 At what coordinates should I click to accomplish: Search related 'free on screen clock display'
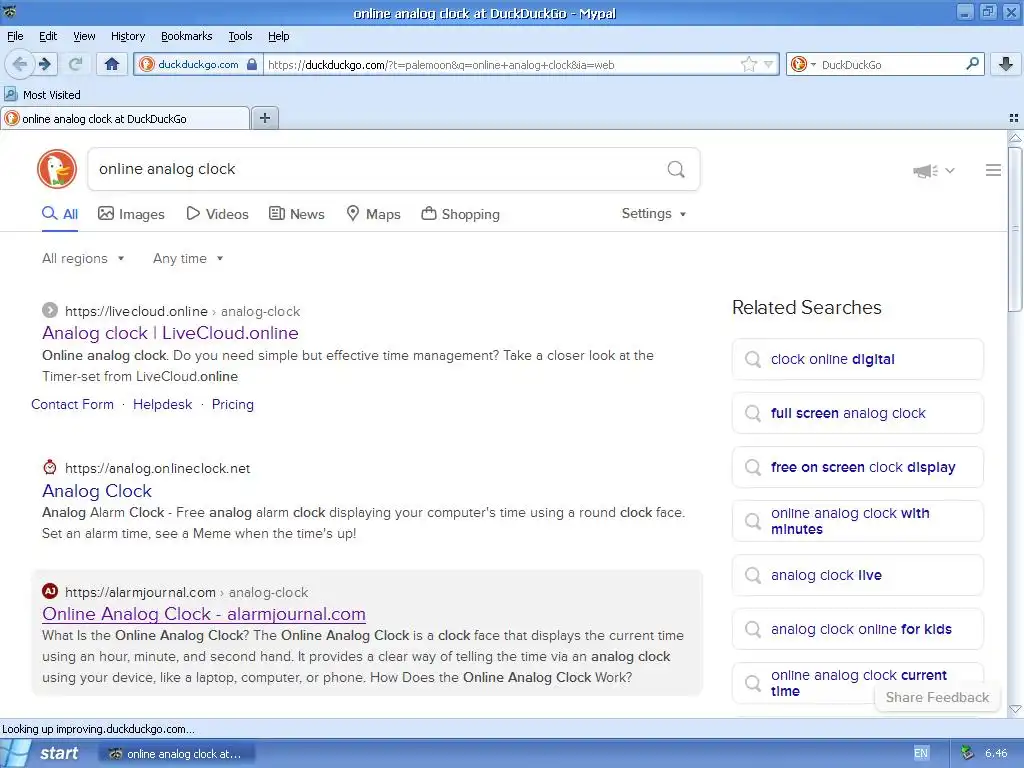coord(857,467)
